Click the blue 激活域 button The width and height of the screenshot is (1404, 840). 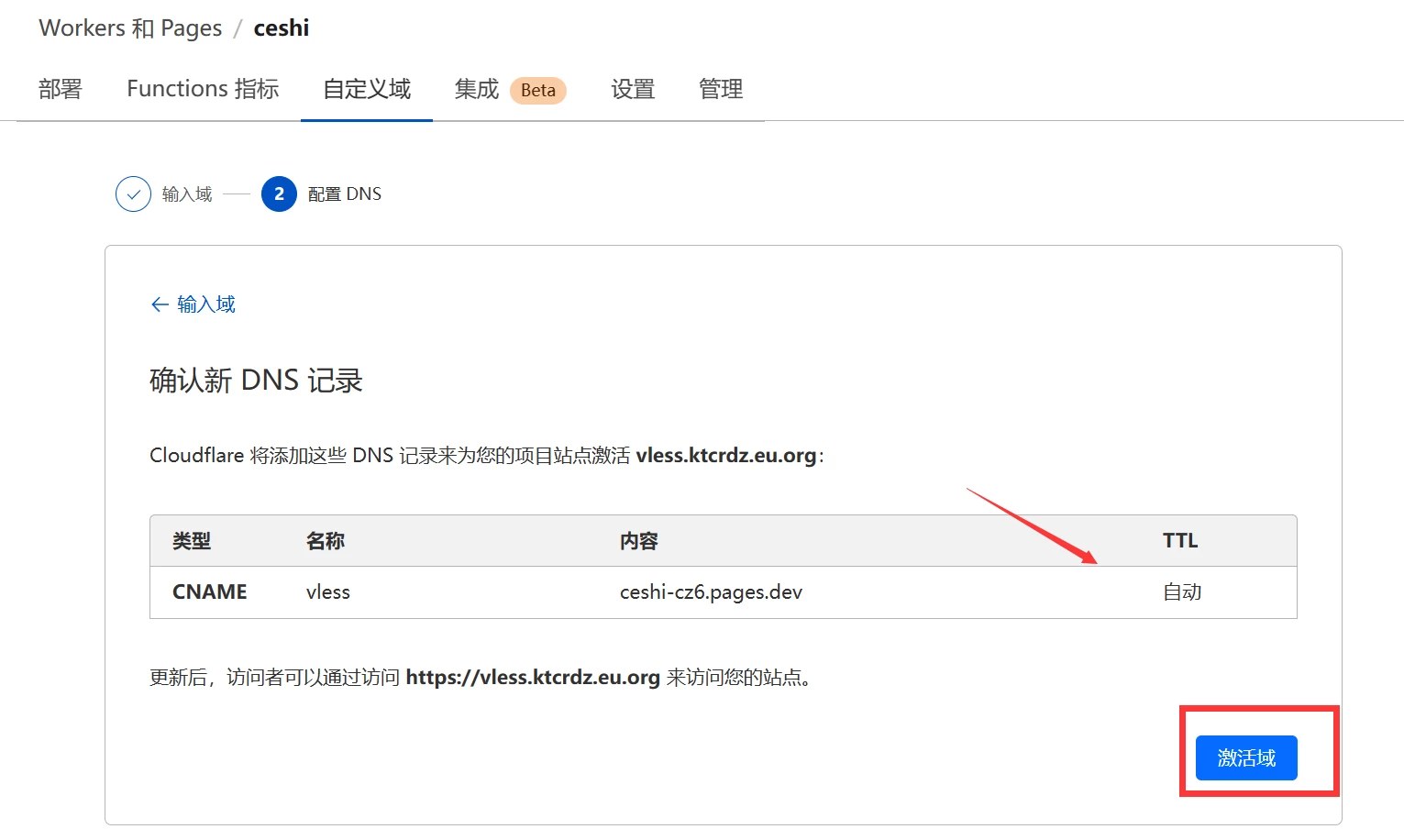pos(1245,757)
